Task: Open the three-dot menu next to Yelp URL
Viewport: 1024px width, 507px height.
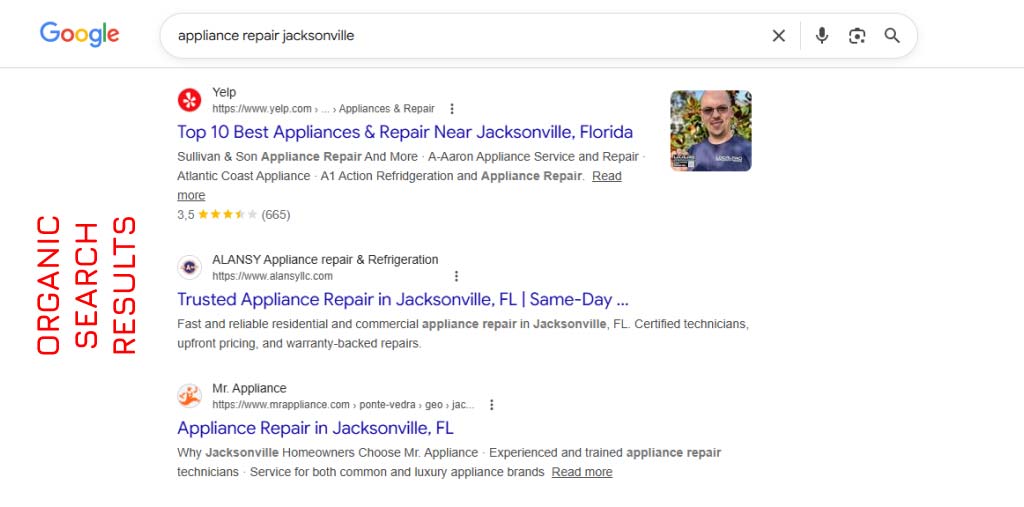Action: point(451,108)
